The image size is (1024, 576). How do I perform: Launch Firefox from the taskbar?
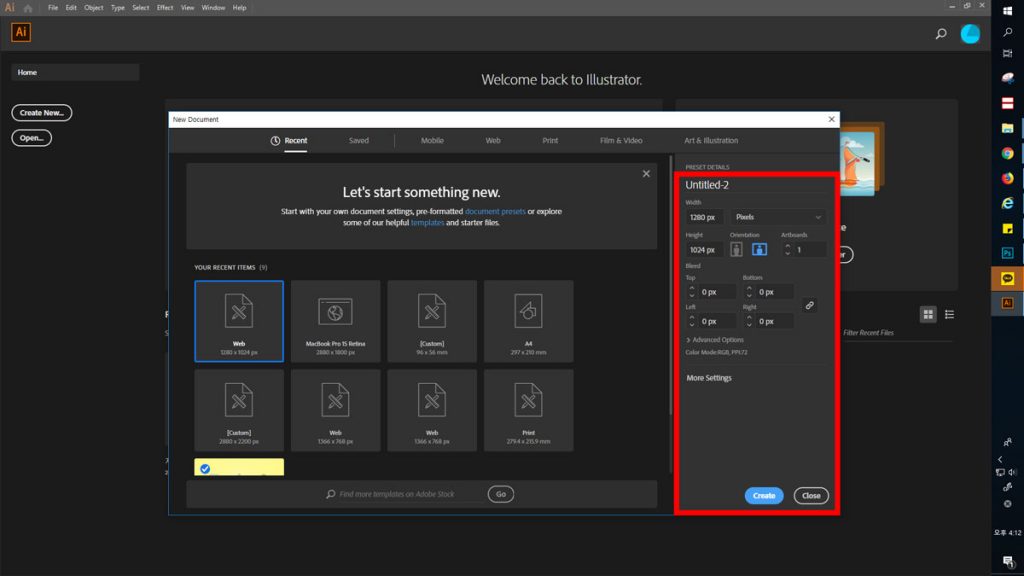pos(1008,178)
